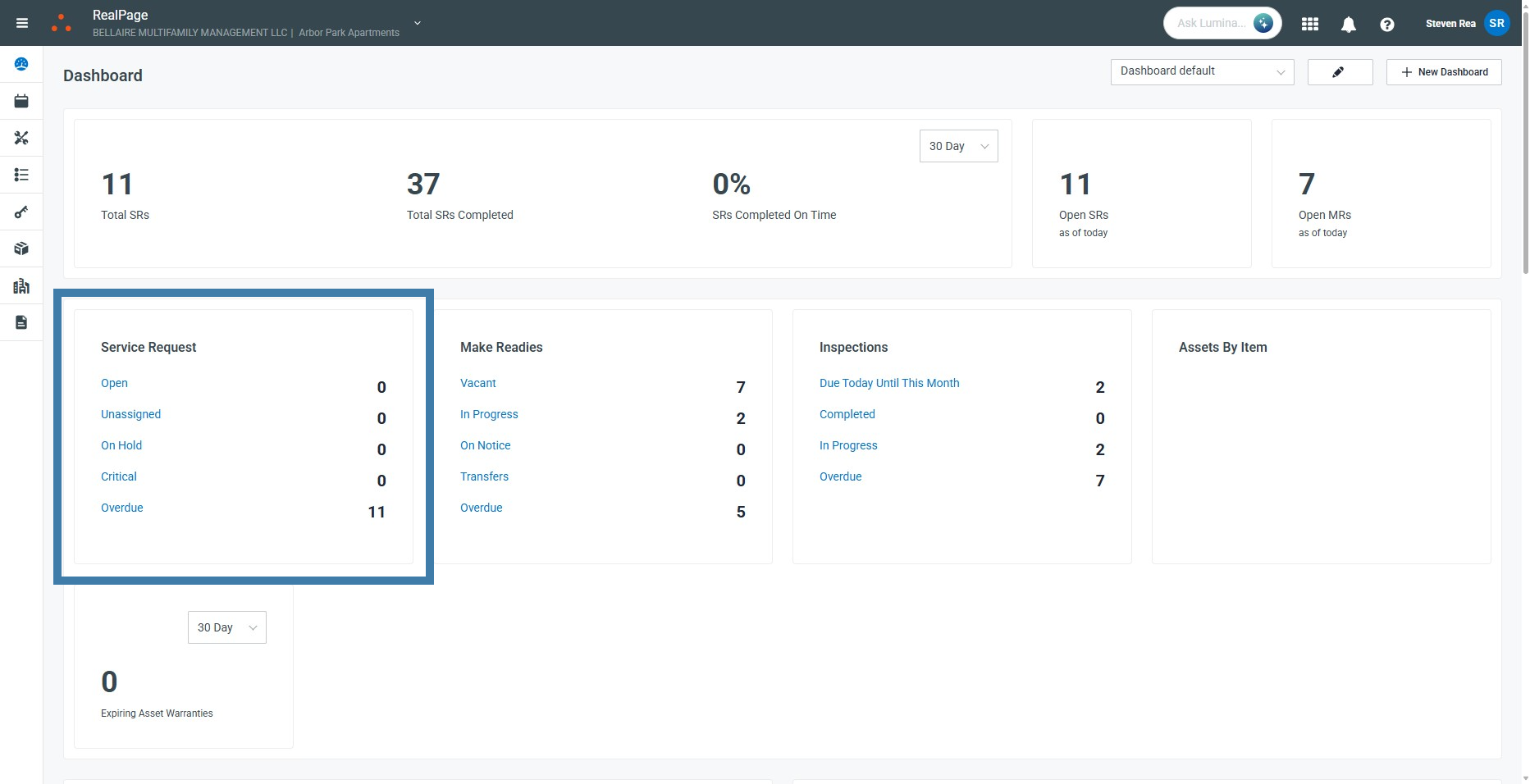
Task: Open the notifications bell
Action: 1348,24
